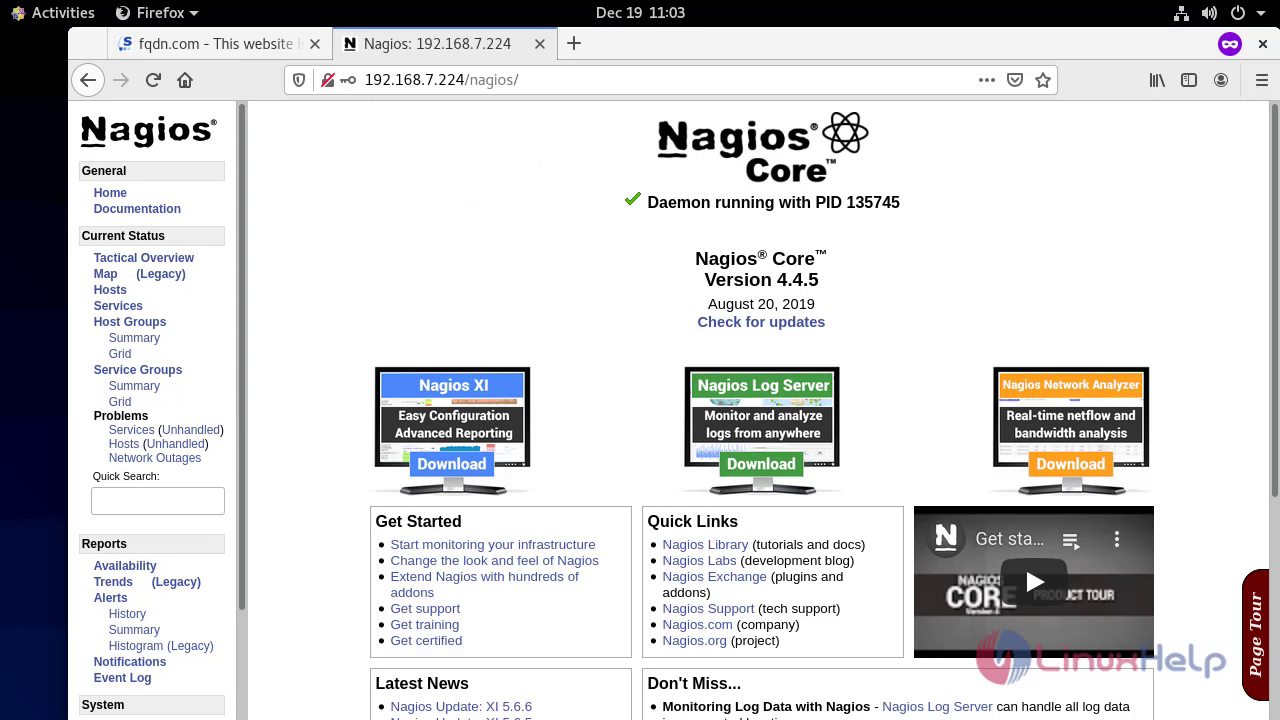1280x720 pixels.
Task: Download Nagios Network Analyzer from banner
Action: pyautogui.click(x=1070, y=464)
